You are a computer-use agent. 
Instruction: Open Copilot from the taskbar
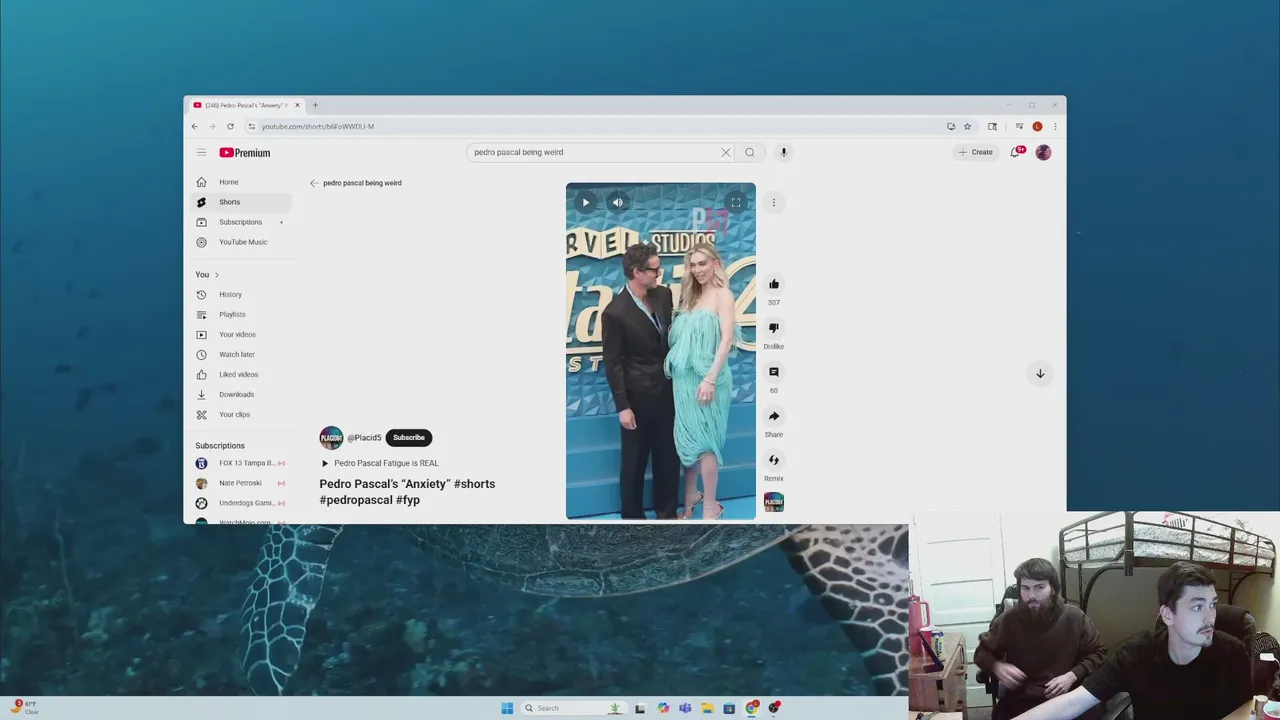click(x=663, y=708)
